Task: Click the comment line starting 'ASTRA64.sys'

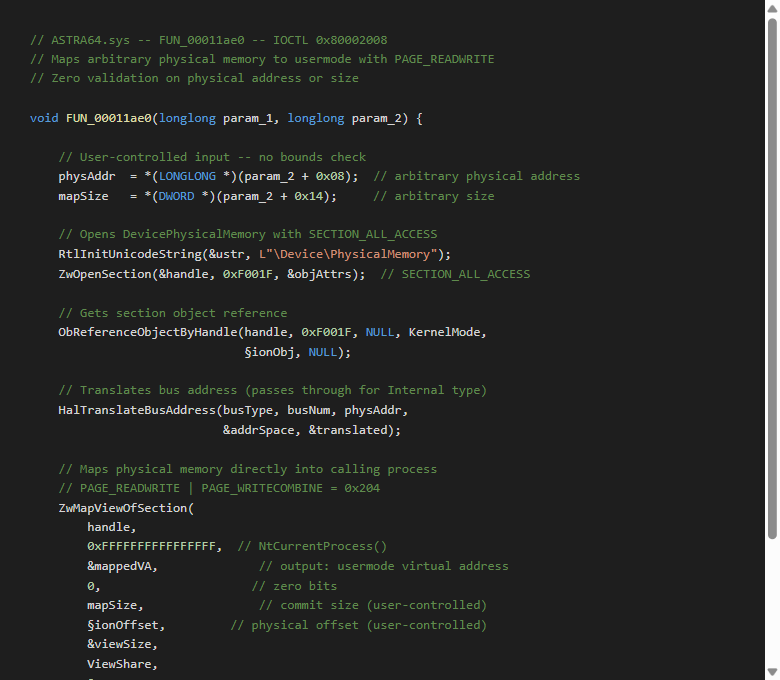Action: click(208, 40)
